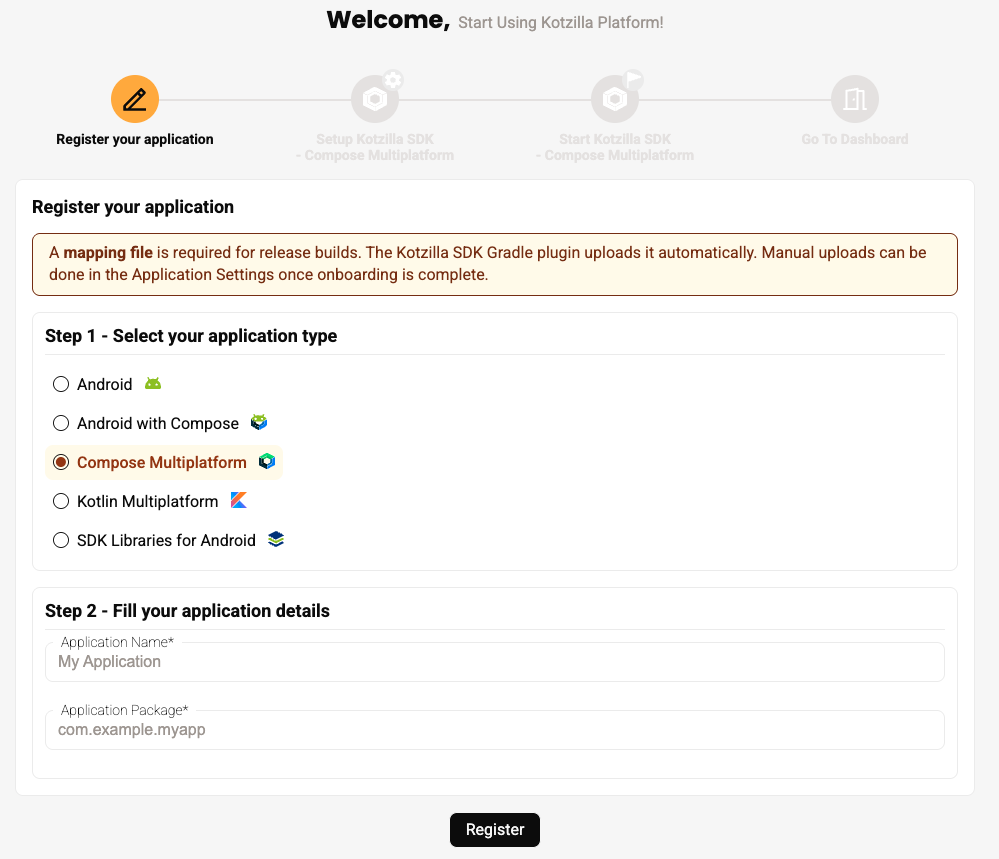Screen dimensions: 999x859
Task: Click the Start Kotzilla SDK flag icon
Action: pos(615,99)
